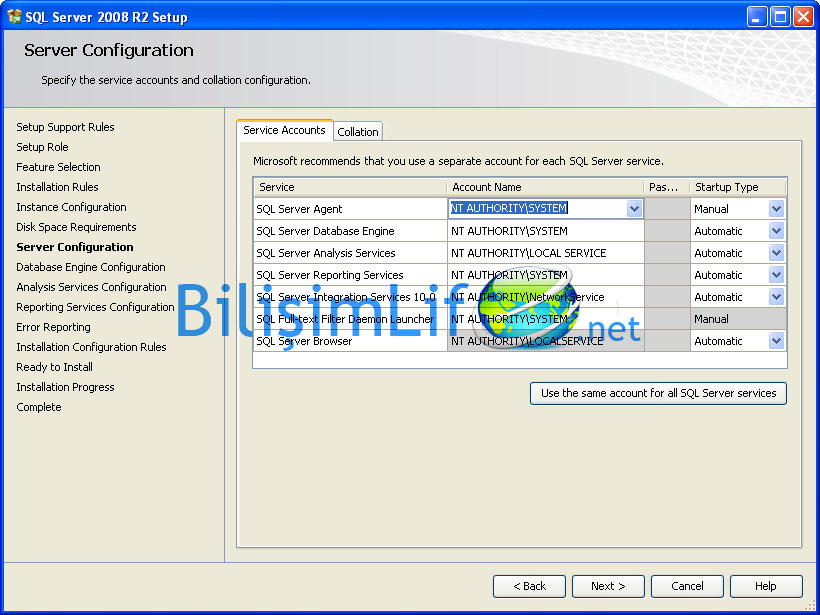Viewport: 820px width, 615px height.
Task: Close the SQL Server 2008 R2 Setup window
Action: (x=803, y=17)
